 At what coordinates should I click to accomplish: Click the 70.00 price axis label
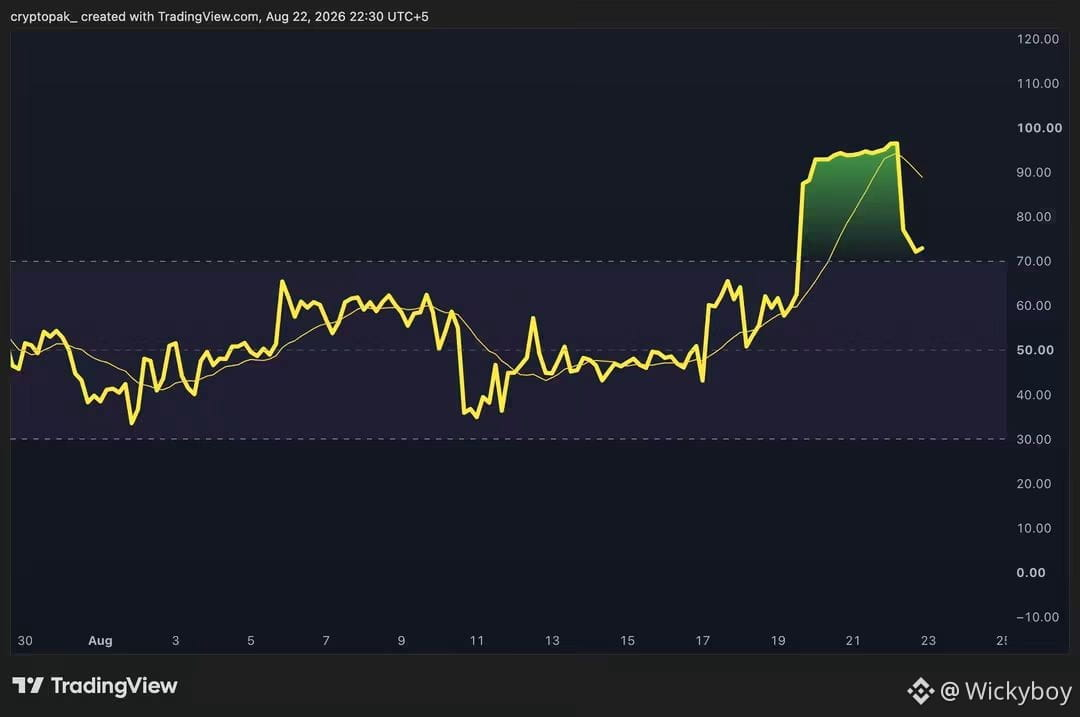coord(1034,261)
